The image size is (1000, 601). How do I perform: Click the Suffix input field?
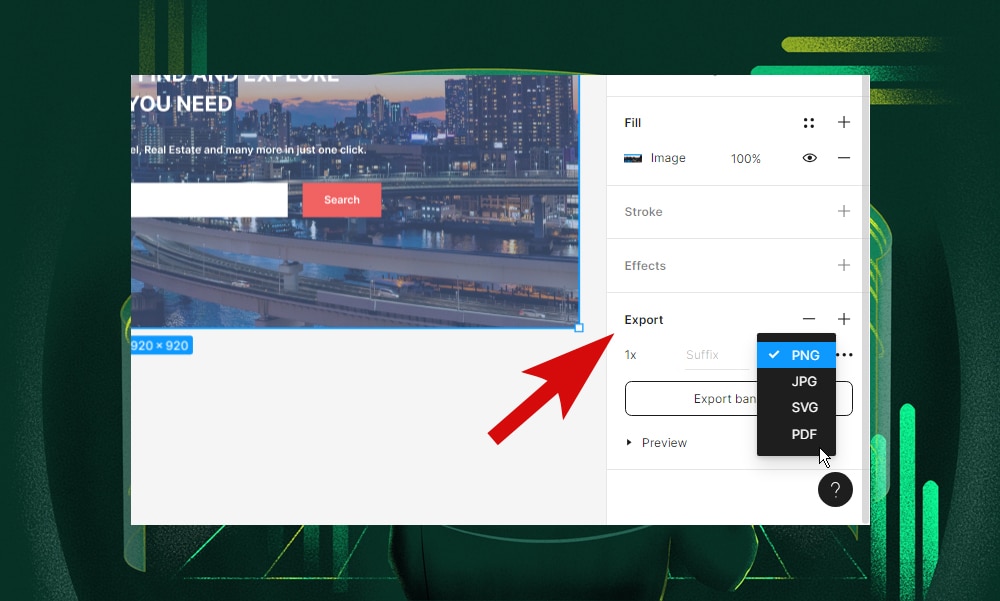(x=714, y=355)
